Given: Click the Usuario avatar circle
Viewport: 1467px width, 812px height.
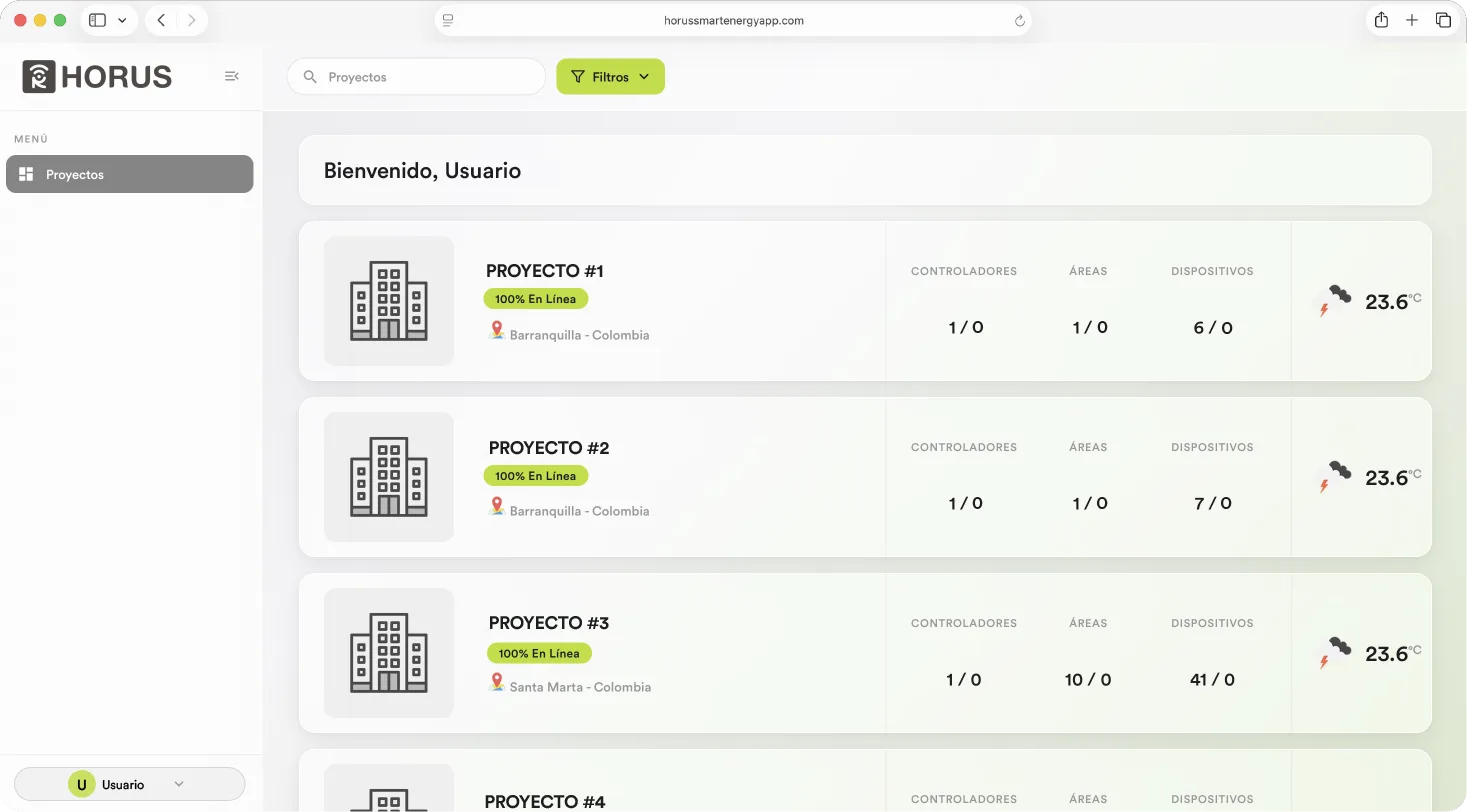Looking at the screenshot, I should (x=81, y=785).
